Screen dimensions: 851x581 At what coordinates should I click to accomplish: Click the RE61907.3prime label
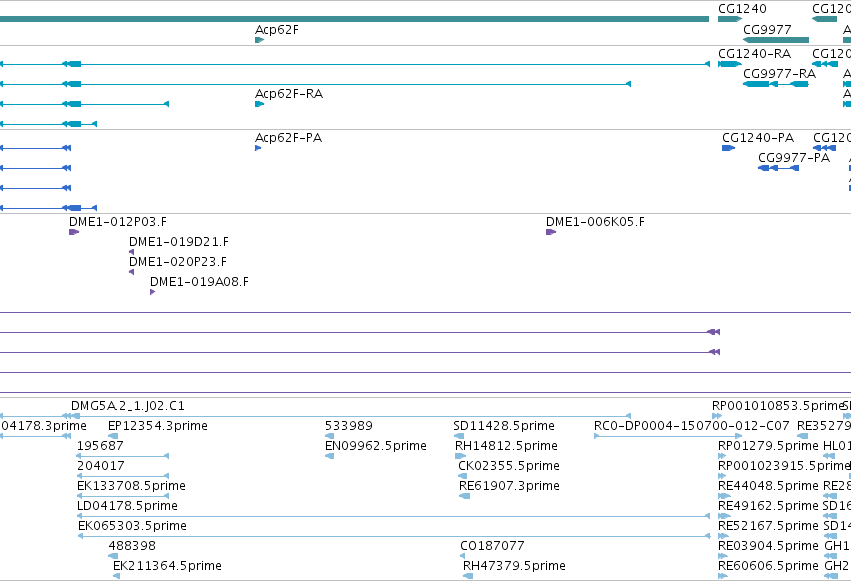tap(509, 485)
